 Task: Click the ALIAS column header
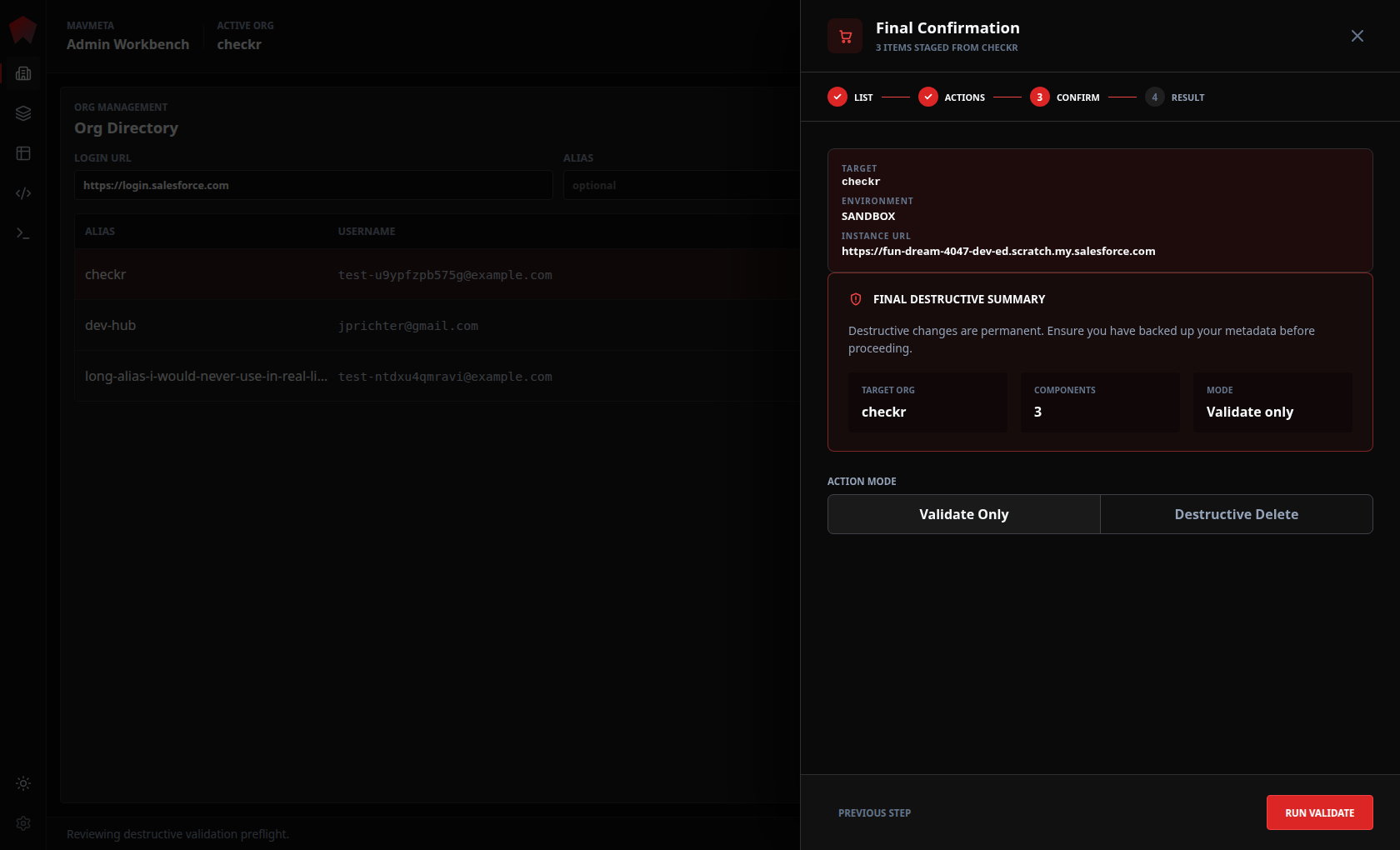click(x=100, y=231)
